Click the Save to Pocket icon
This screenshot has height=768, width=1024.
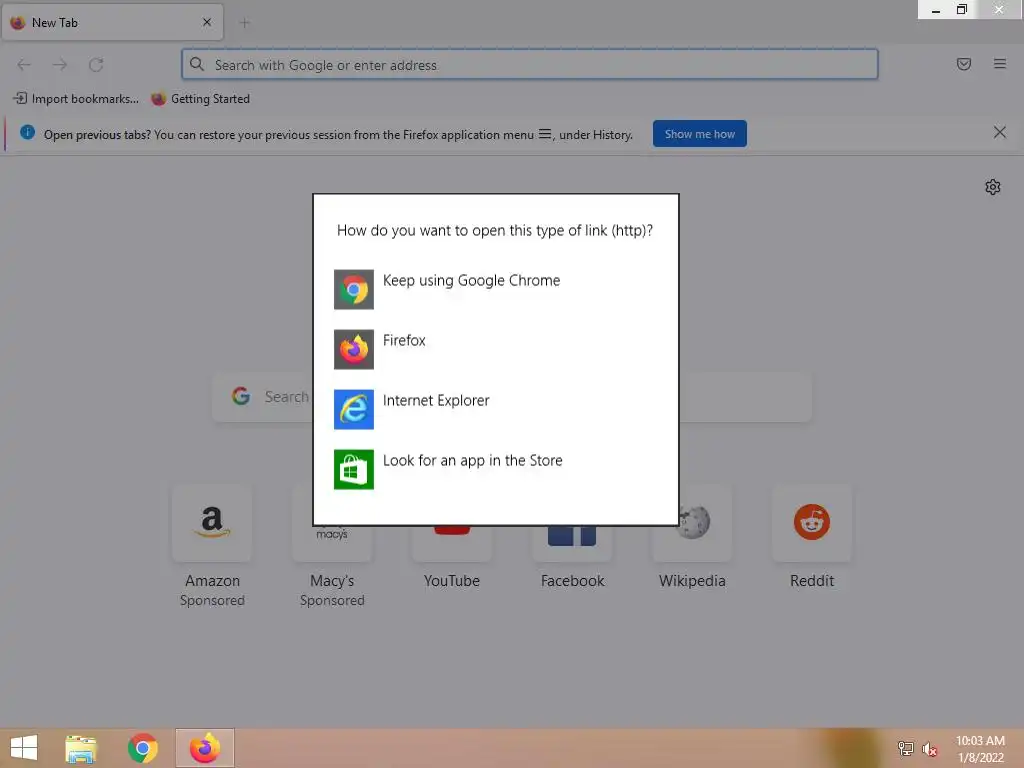pyautogui.click(x=963, y=64)
